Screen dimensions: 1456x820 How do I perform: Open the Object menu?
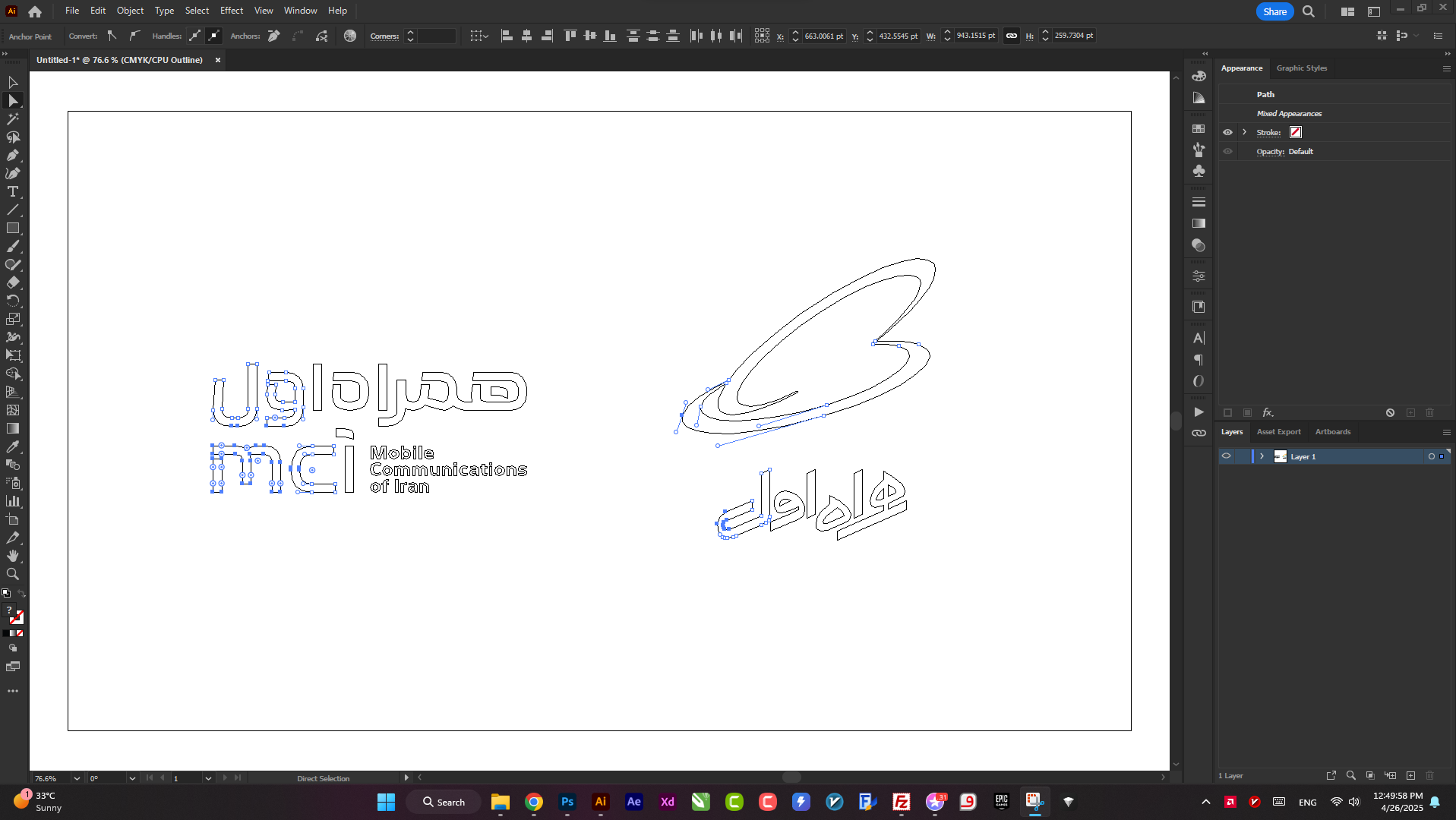point(130,11)
